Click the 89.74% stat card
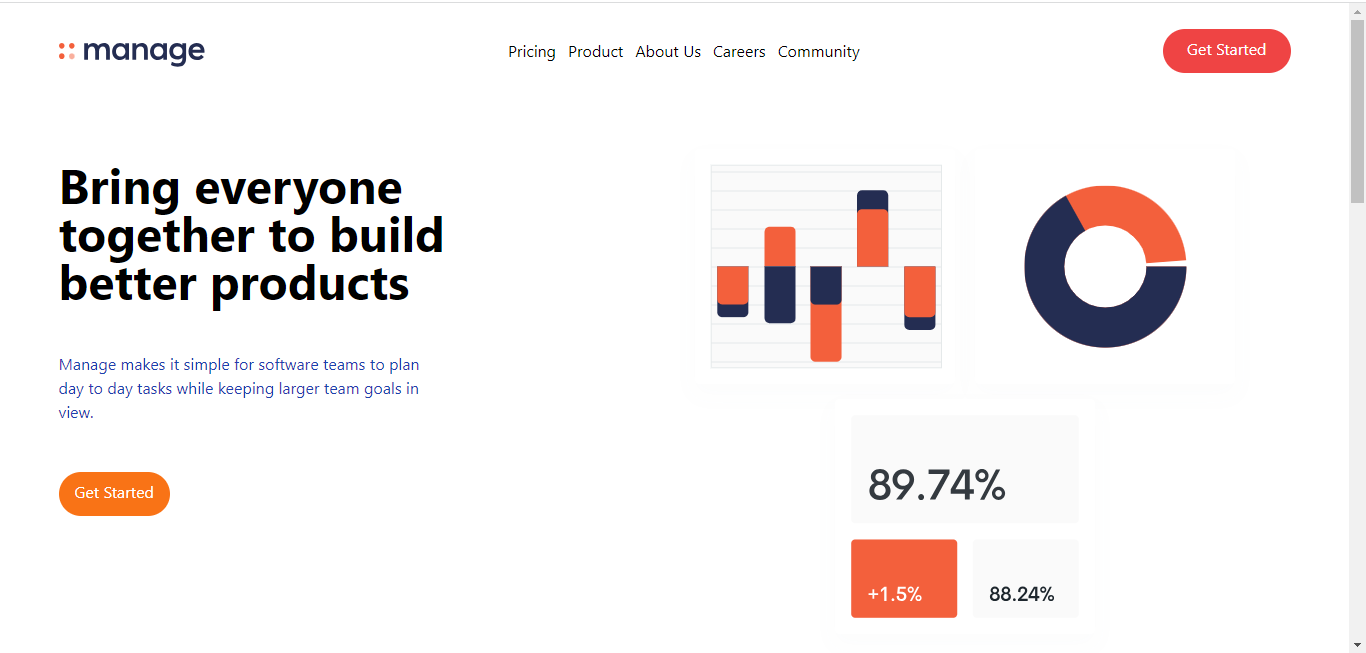 [x=965, y=469]
